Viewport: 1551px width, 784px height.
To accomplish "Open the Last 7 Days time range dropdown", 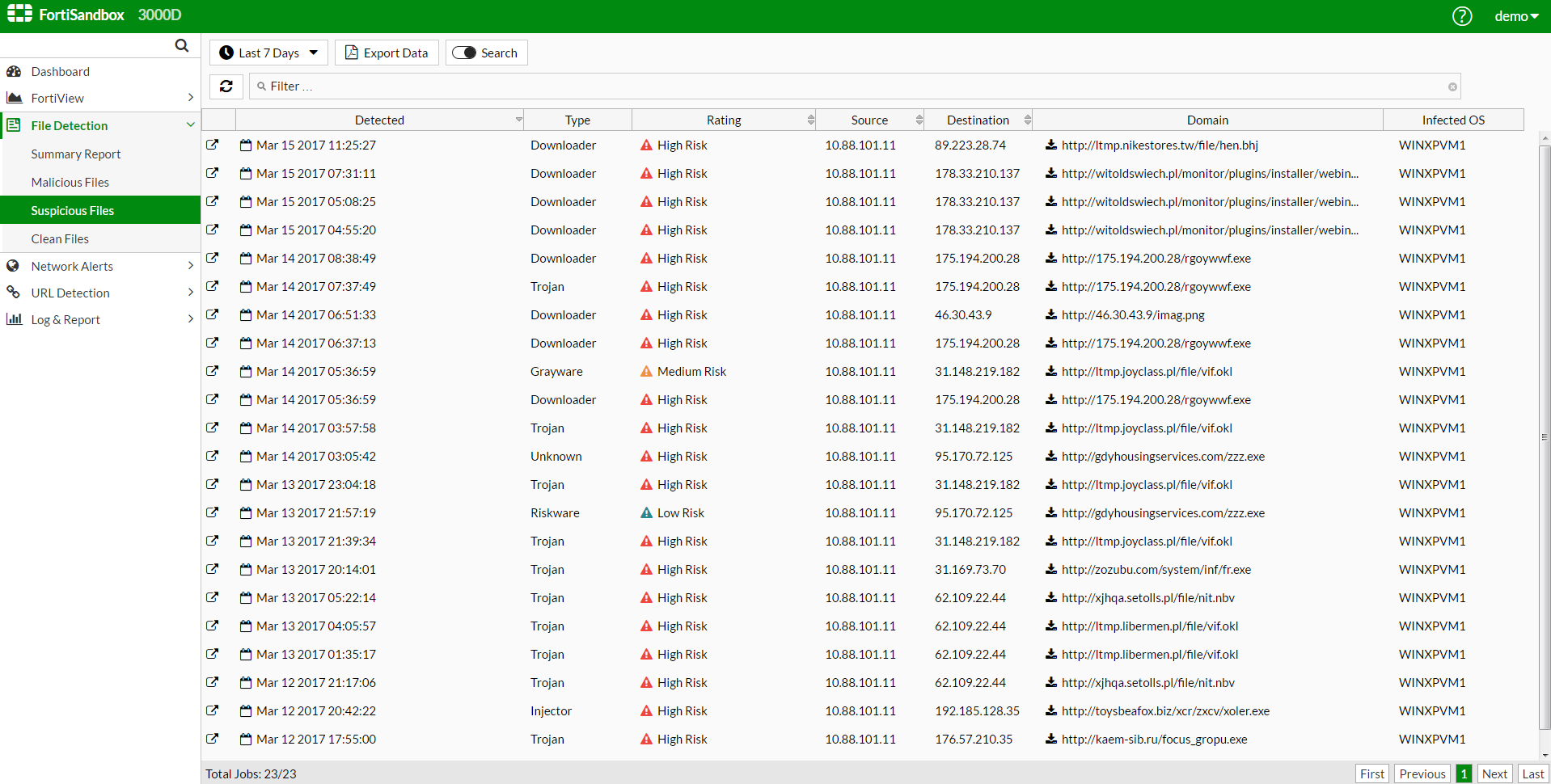I will [x=269, y=53].
